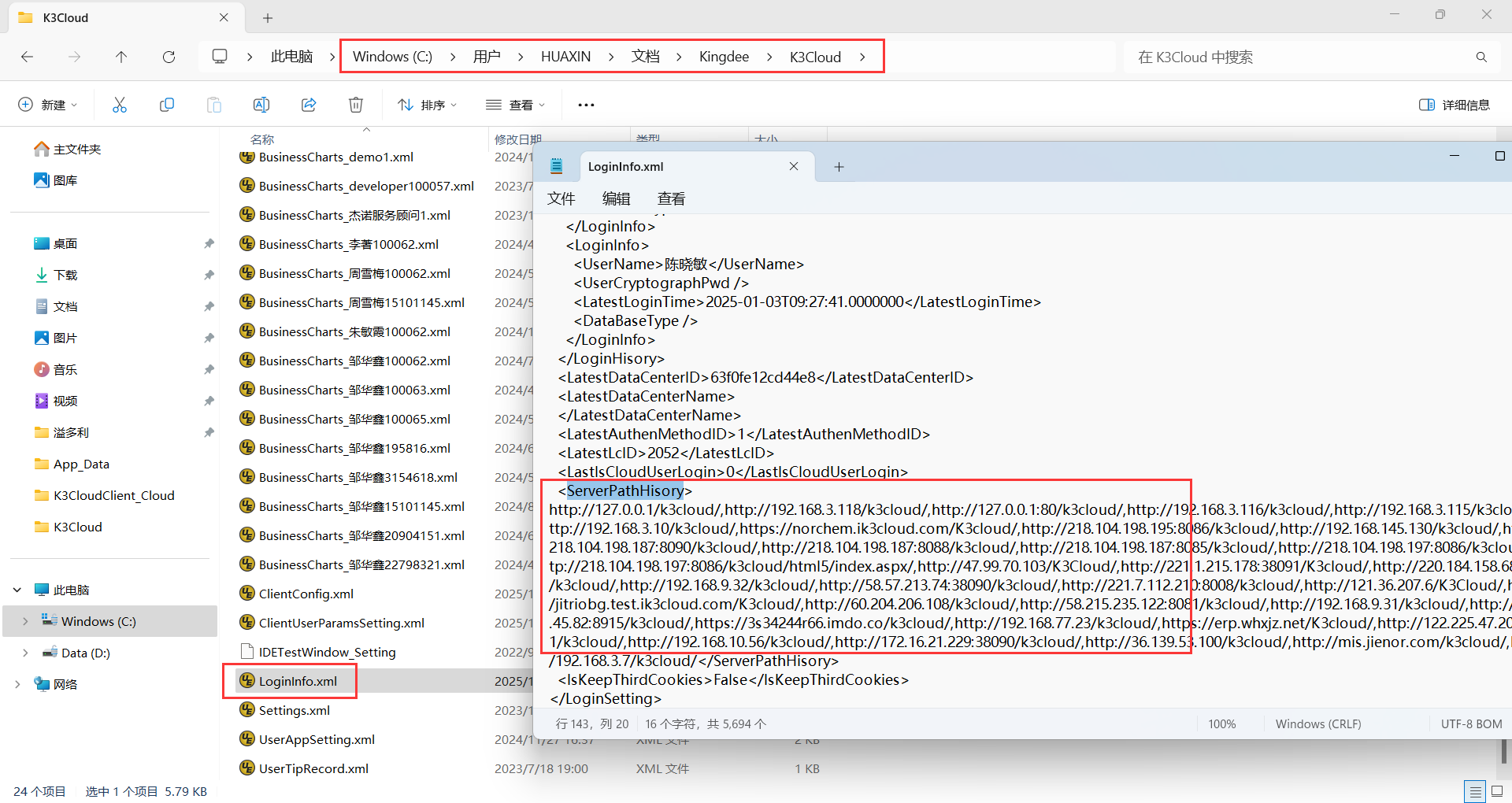The height and width of the screenshot is (803, 1512).
Task: Click the Copy icon in toolbar
Action: click(x=167, y=105)
